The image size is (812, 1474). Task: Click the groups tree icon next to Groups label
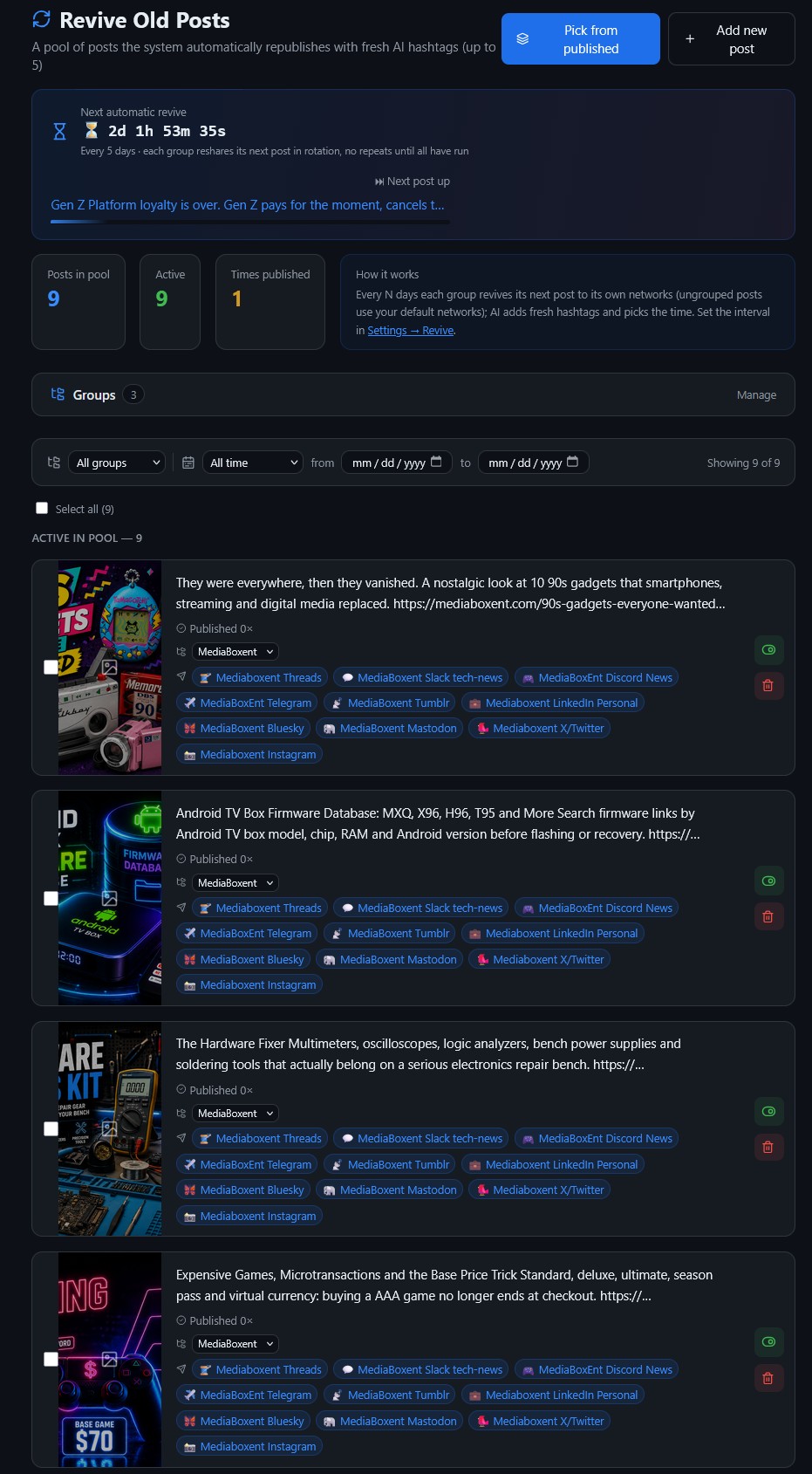point(58,394)
